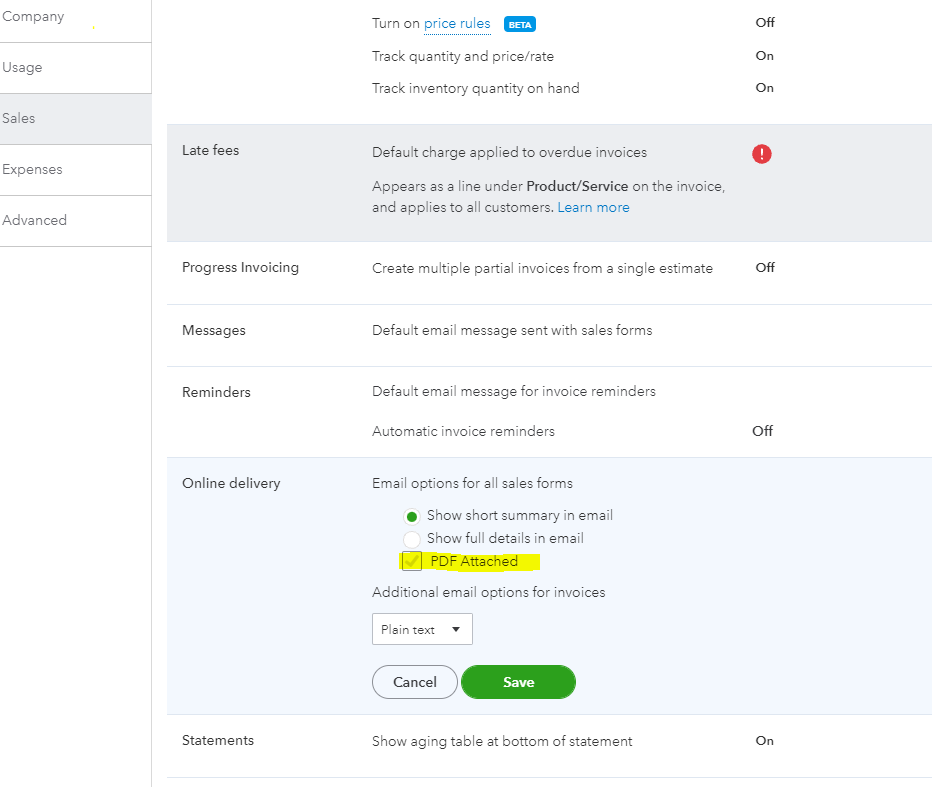The image size is (932, 787).
Task: Toggle the PDF Attached checkbox
Action: (x=411, y=561)
